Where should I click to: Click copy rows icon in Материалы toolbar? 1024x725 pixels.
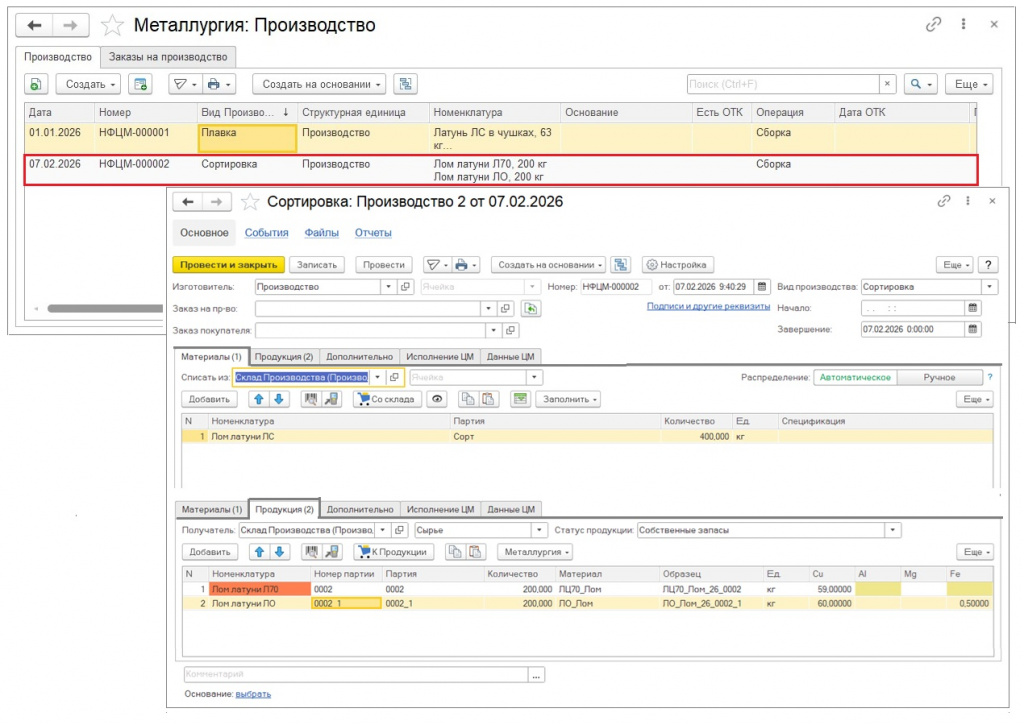point(467,399)
